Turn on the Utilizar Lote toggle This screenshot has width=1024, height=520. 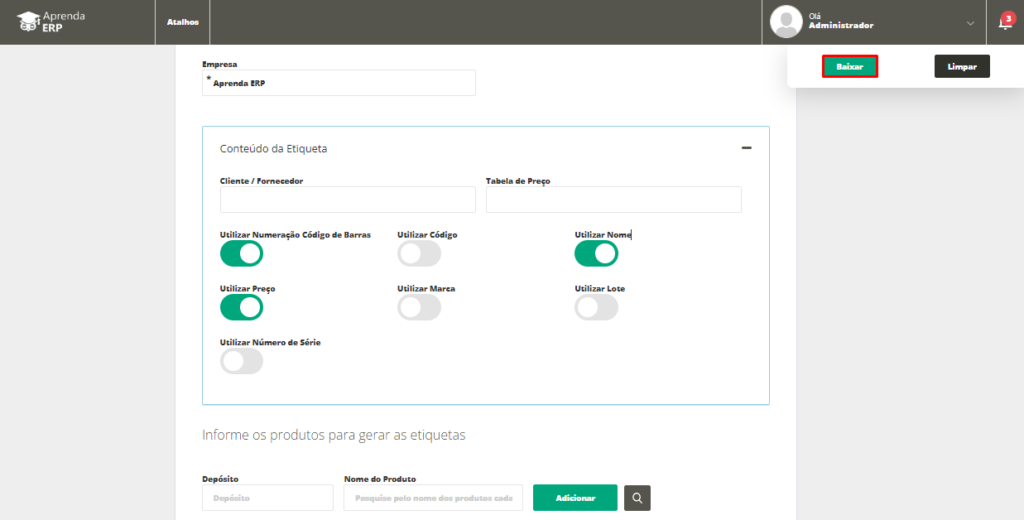[596, 307]
